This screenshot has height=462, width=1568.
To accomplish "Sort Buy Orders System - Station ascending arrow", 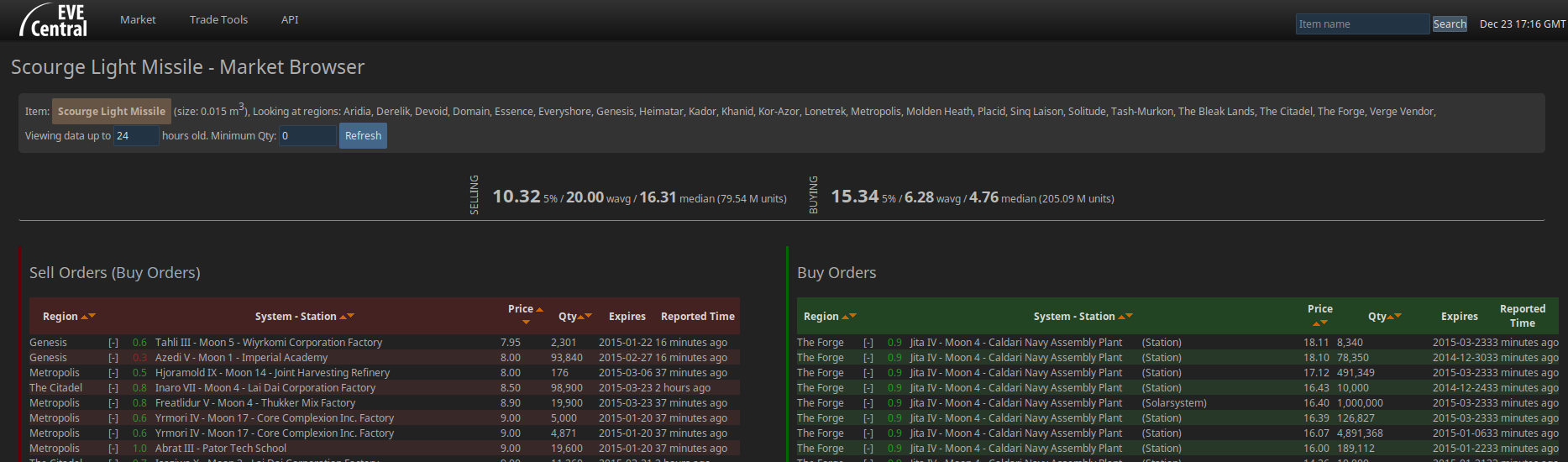I will [1122, 317].
